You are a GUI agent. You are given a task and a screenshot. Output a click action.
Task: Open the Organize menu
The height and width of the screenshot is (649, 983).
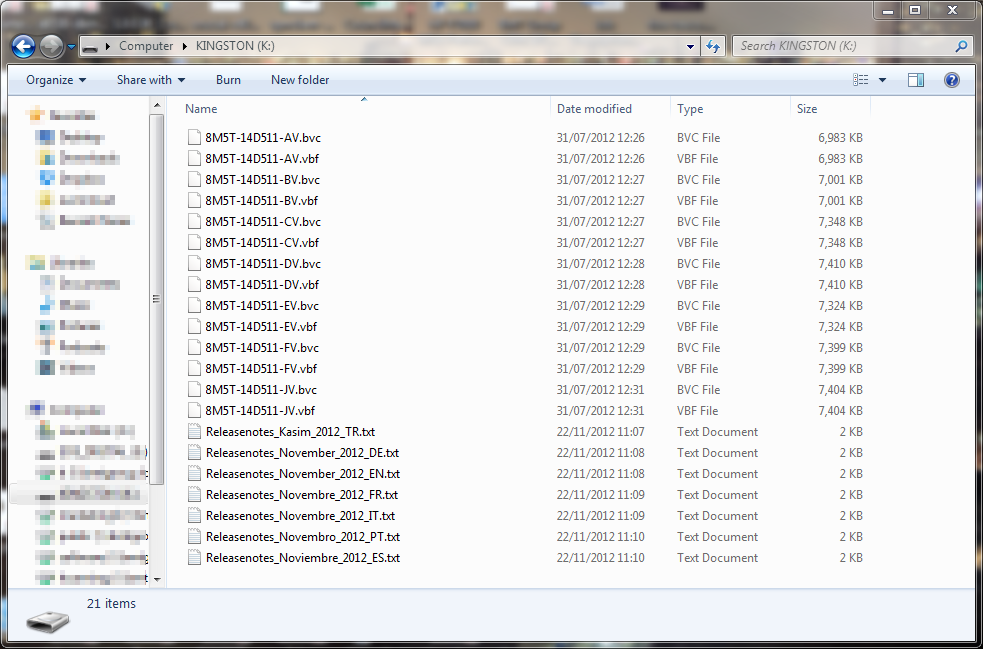pos(56,80)
